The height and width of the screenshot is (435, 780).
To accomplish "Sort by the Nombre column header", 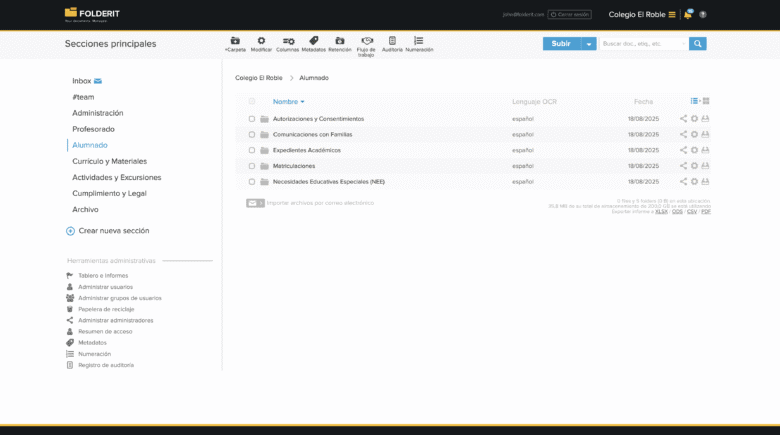I will 287,102.
